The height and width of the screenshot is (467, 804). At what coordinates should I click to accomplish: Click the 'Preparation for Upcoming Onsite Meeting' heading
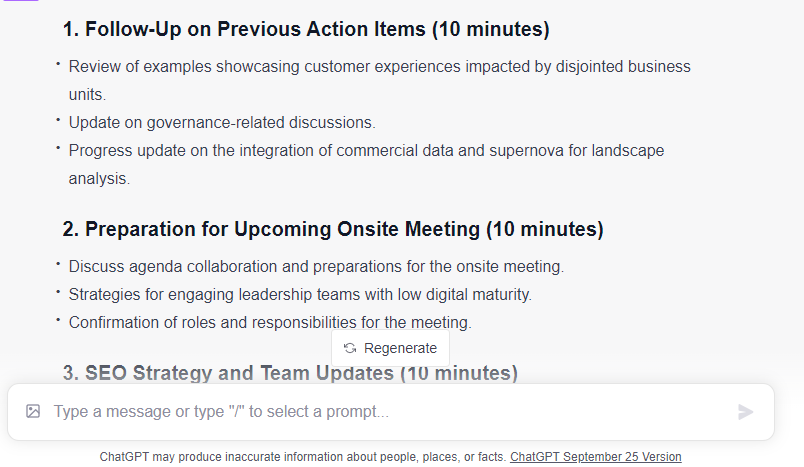tap(272, 229)
